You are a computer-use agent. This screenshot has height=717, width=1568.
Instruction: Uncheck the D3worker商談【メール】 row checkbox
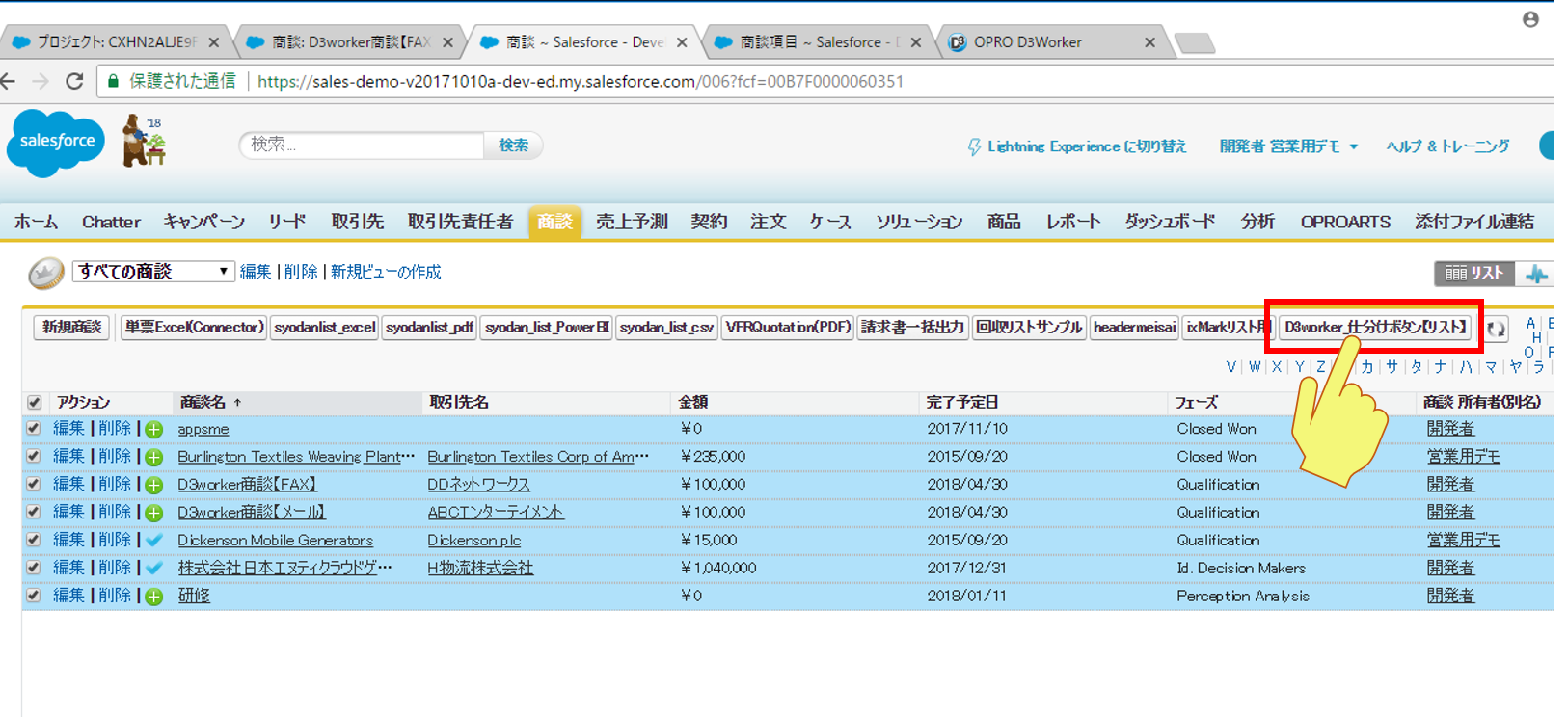[35, 513]
